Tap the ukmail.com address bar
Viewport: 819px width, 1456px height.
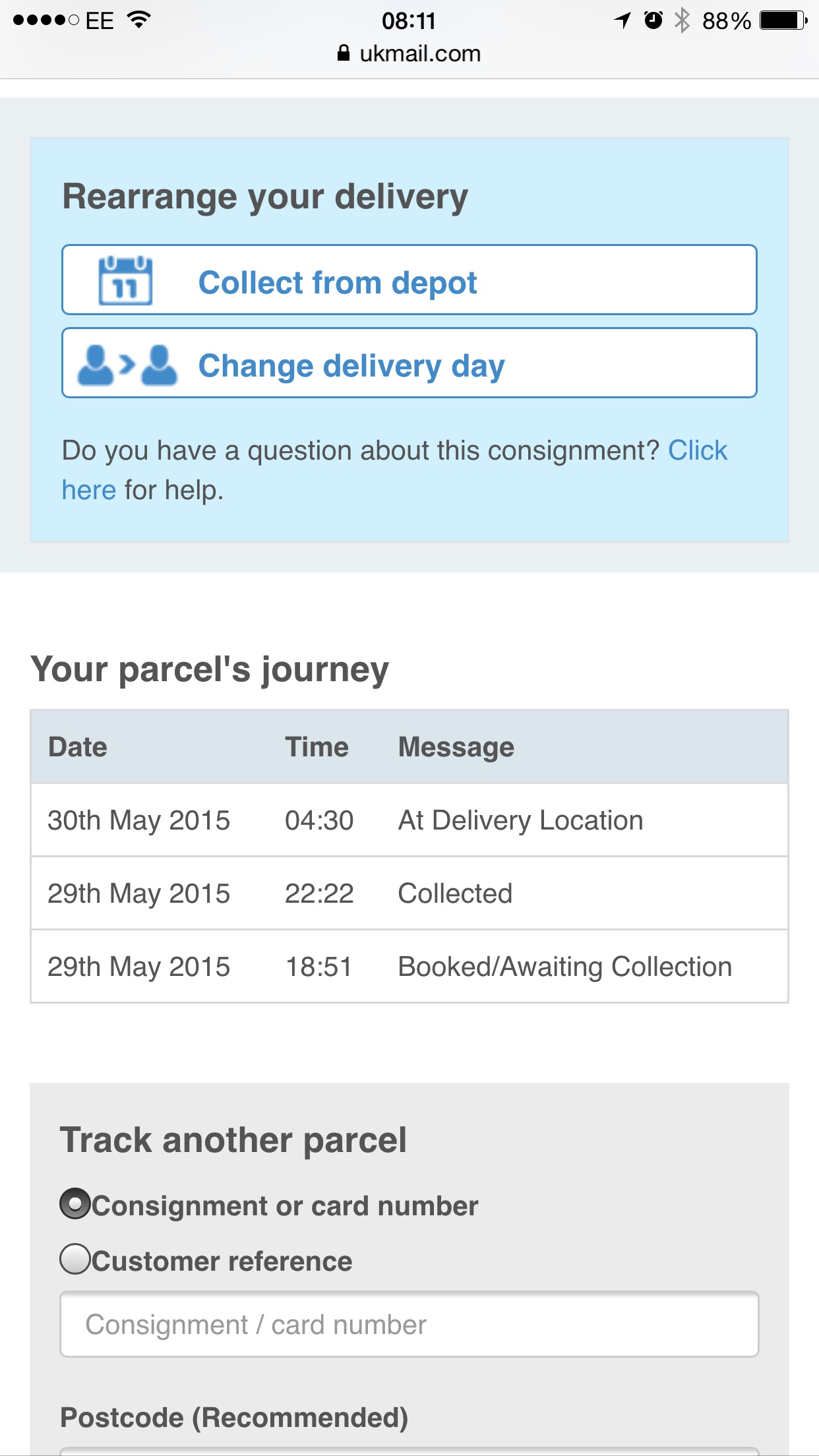[x=409, y=53]
